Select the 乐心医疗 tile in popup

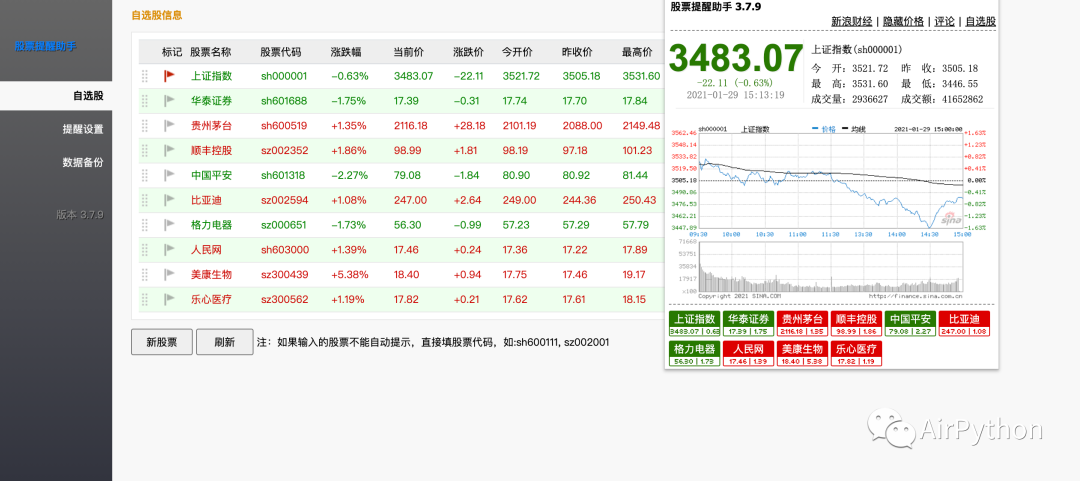pos(856,354)
